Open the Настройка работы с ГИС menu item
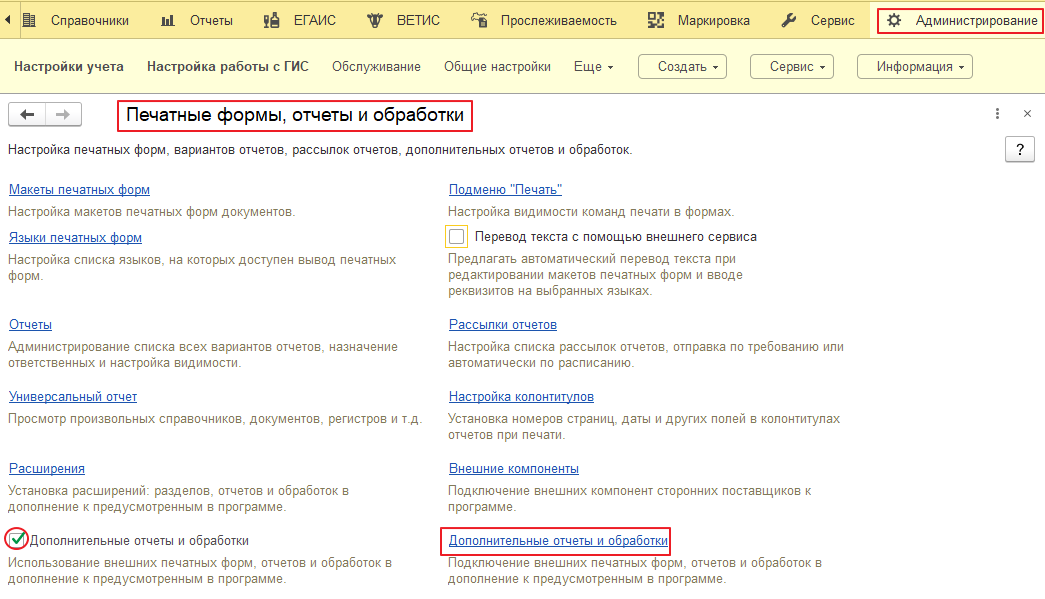The image size is (1045, 599). [x=227, y=66]
